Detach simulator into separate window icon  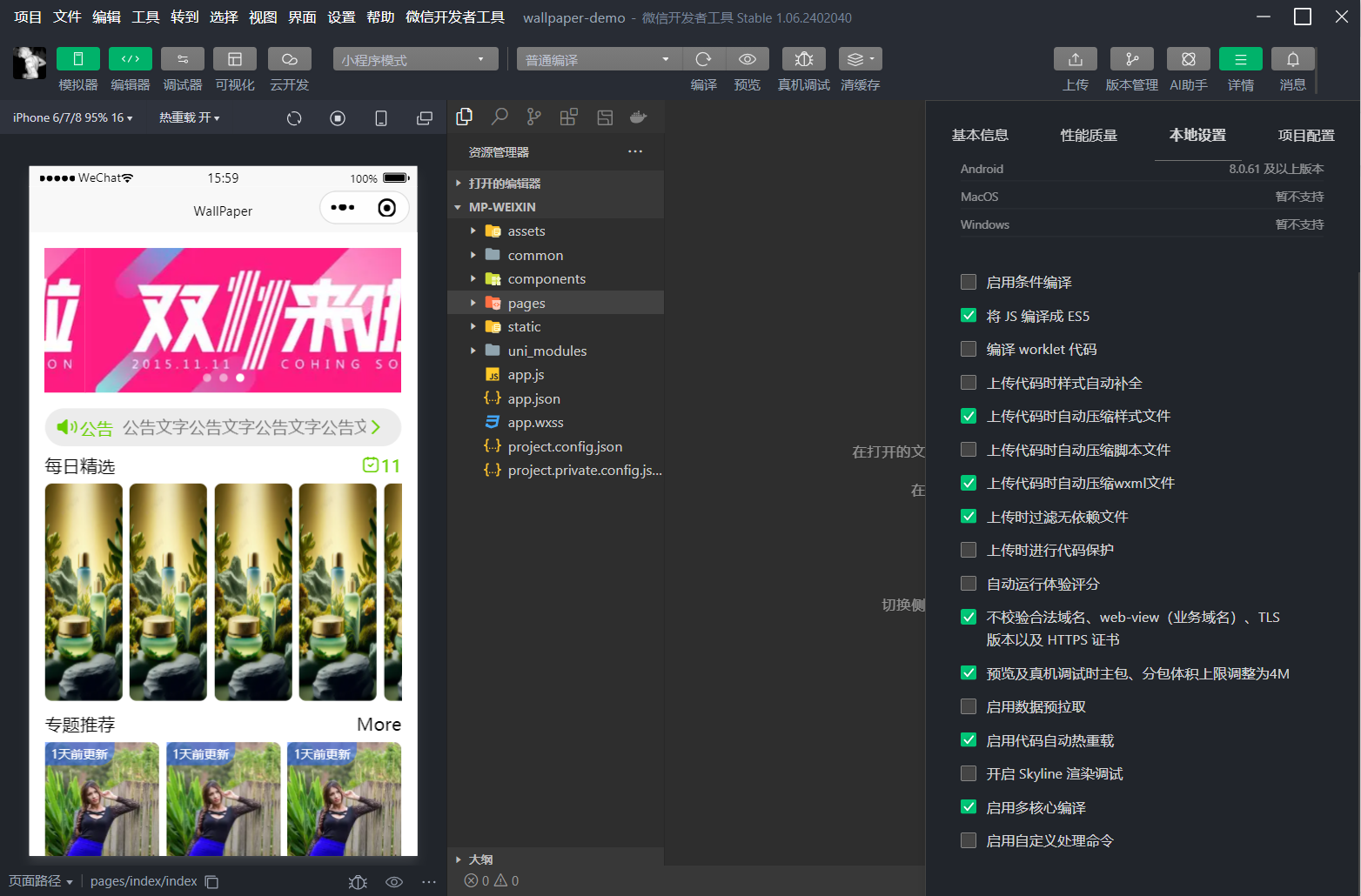[x=425, y=118]
